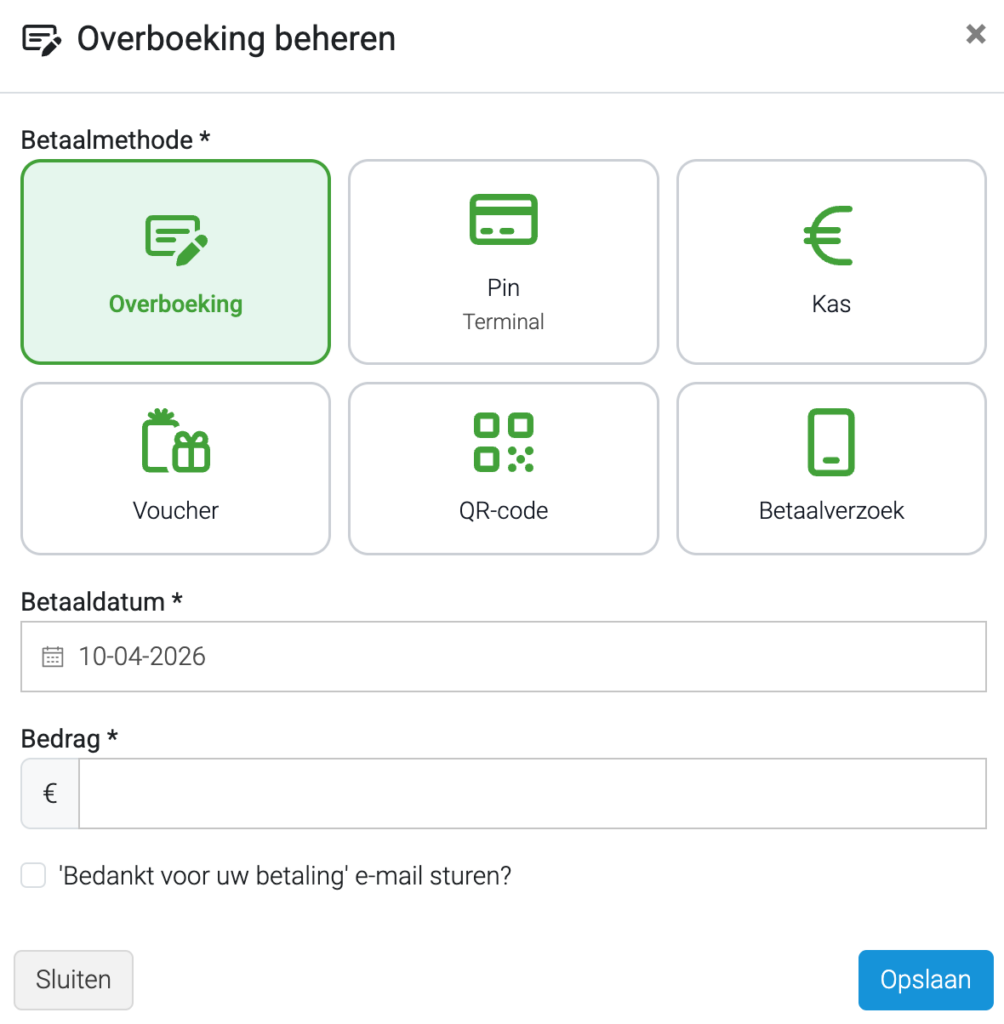Select the Kas euro icon

coord(828,236)
